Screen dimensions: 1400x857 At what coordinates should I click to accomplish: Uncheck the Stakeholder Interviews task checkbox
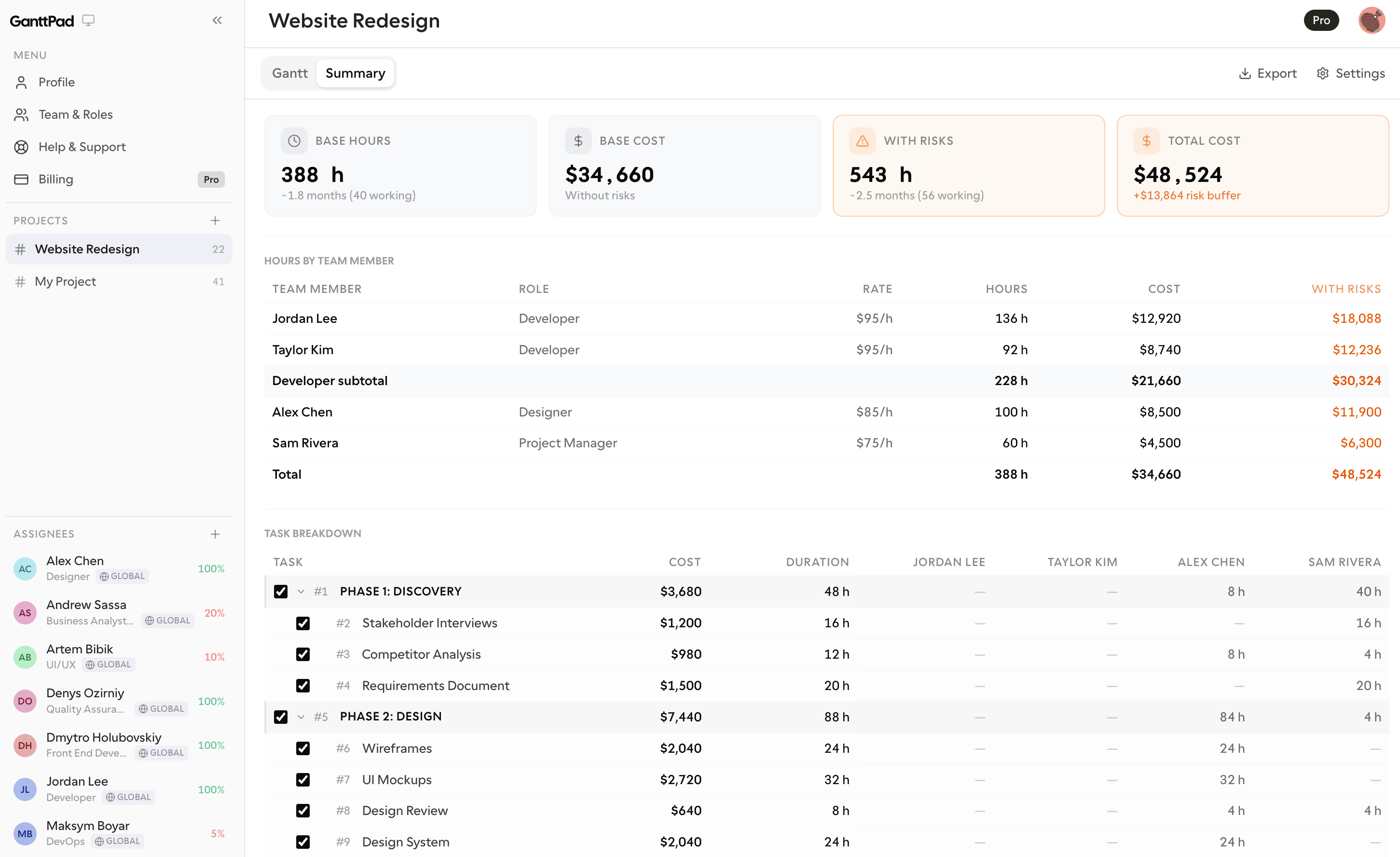303,623
